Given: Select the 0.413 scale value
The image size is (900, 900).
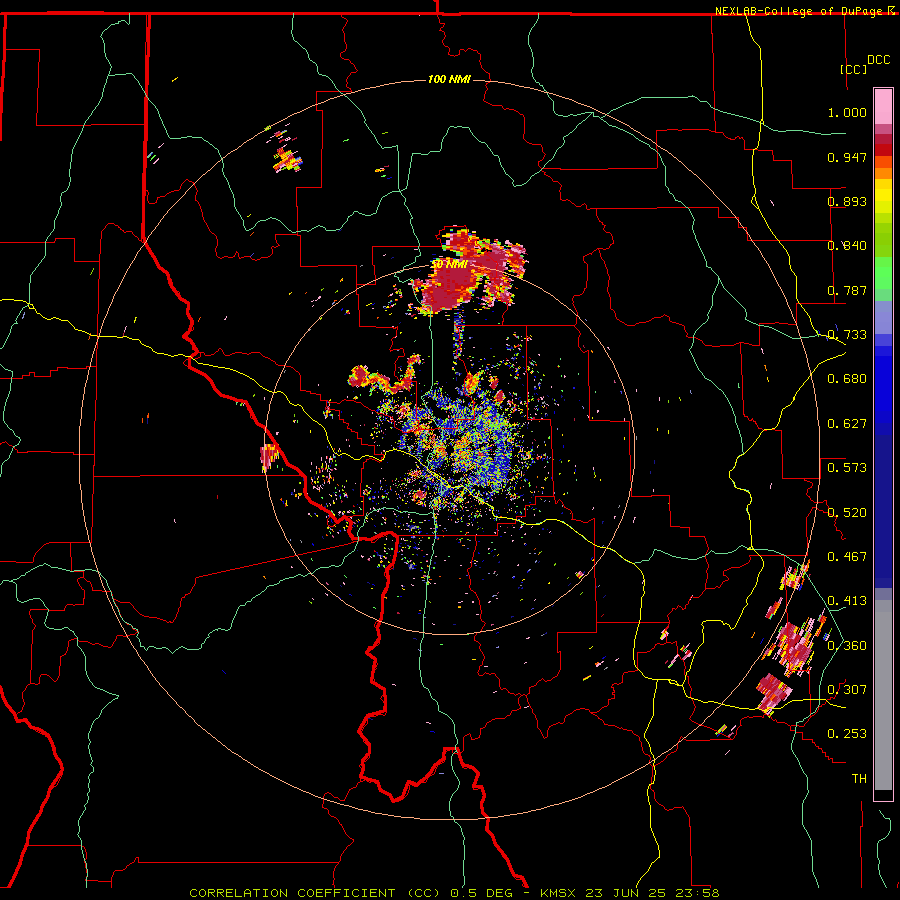Looking at the screenshot, I should [847, 601].
